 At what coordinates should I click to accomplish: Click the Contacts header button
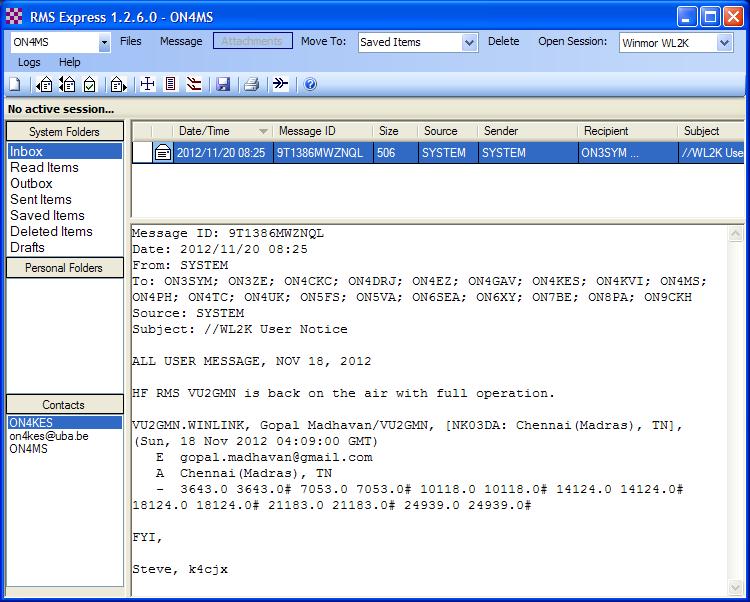point(65,405)
